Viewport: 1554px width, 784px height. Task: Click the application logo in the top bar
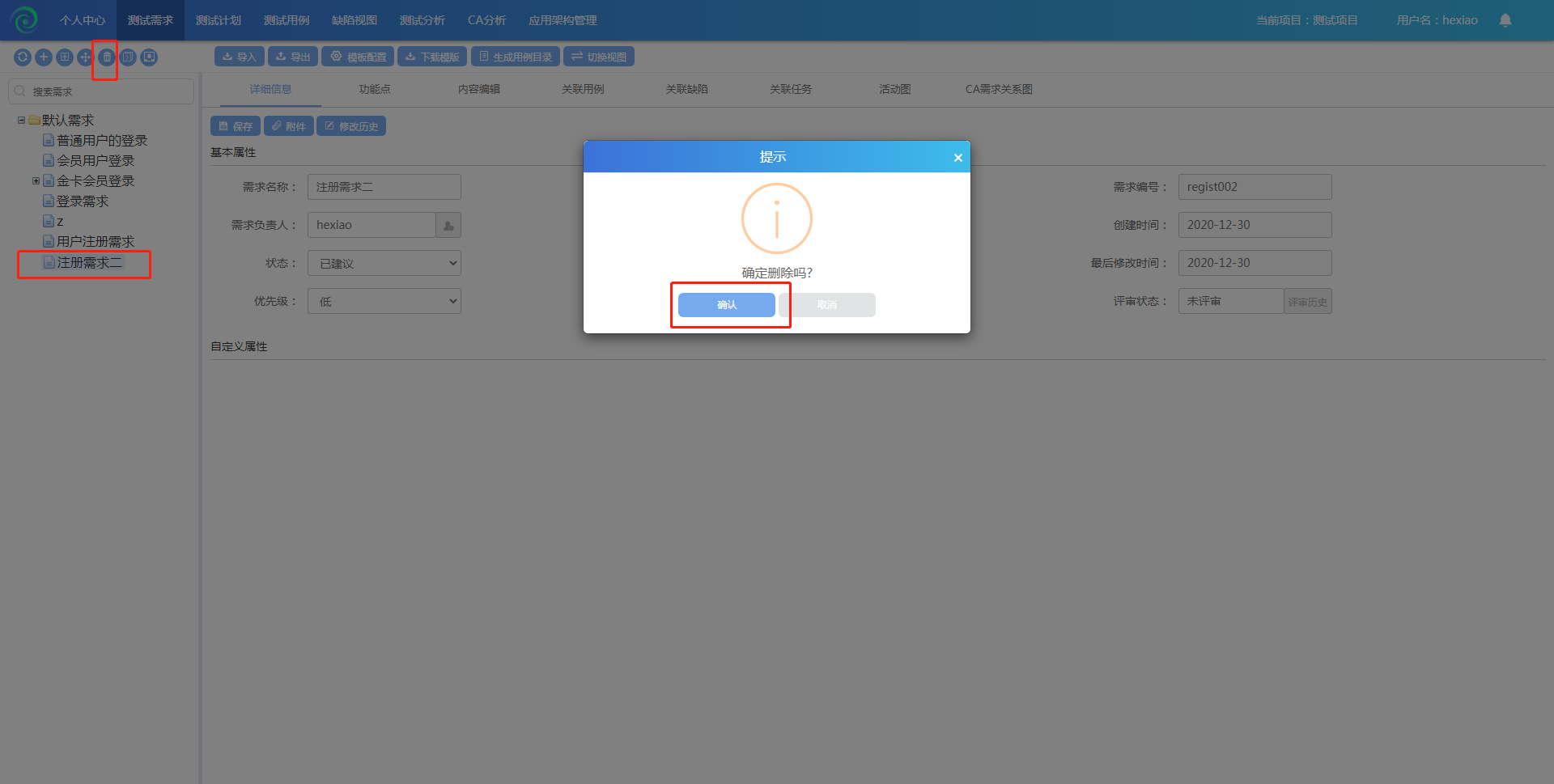point(24,20)
